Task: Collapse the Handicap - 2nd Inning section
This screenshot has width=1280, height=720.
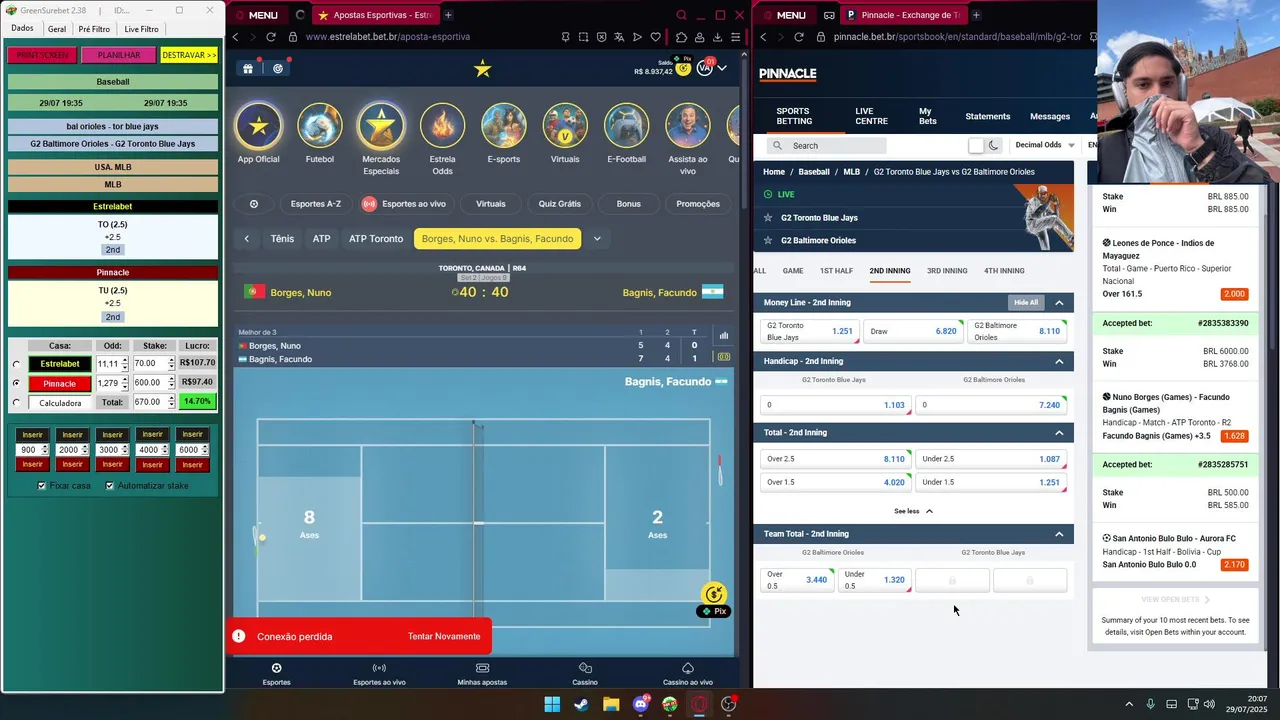Action: click(1059, 361)
